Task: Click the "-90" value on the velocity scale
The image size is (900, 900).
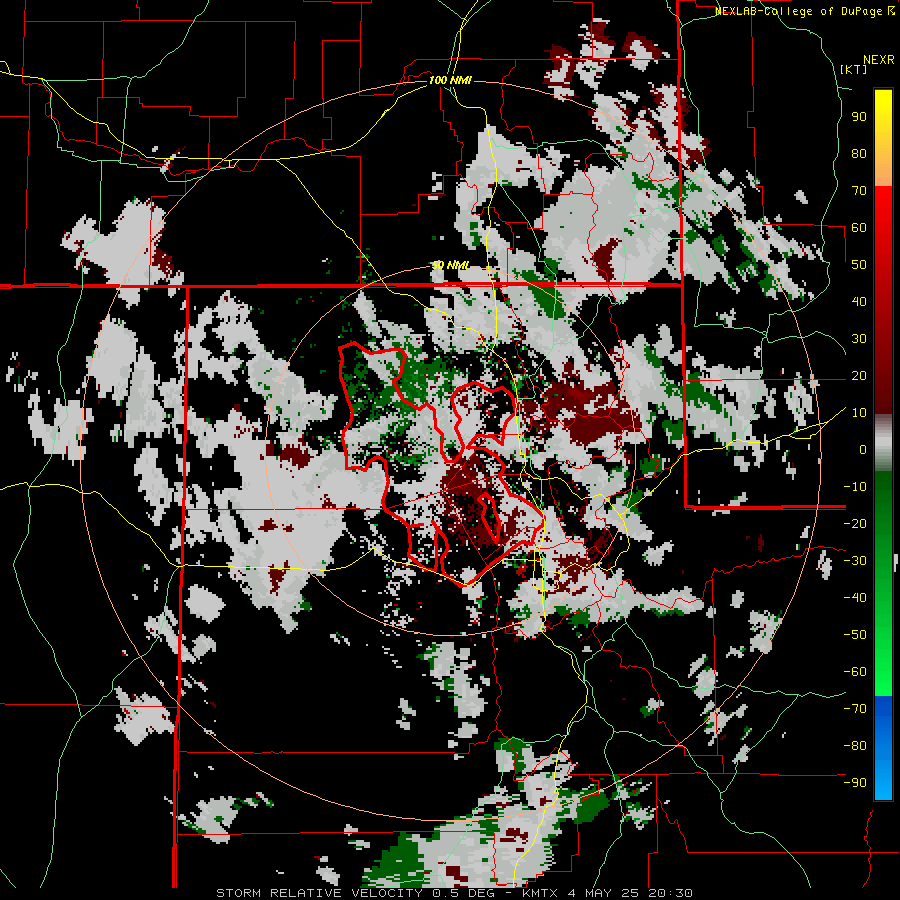Action: [855, 783]
